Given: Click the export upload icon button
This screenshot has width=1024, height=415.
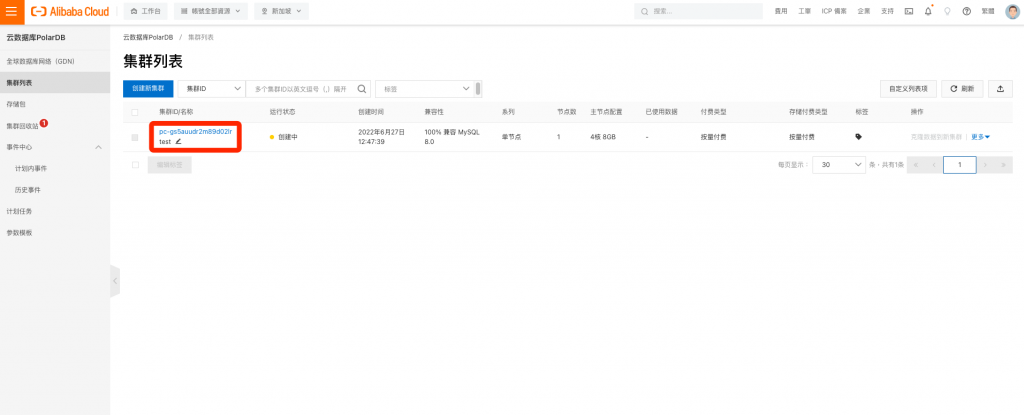Looking at the screenshot, I should [x=1000, y=88].
